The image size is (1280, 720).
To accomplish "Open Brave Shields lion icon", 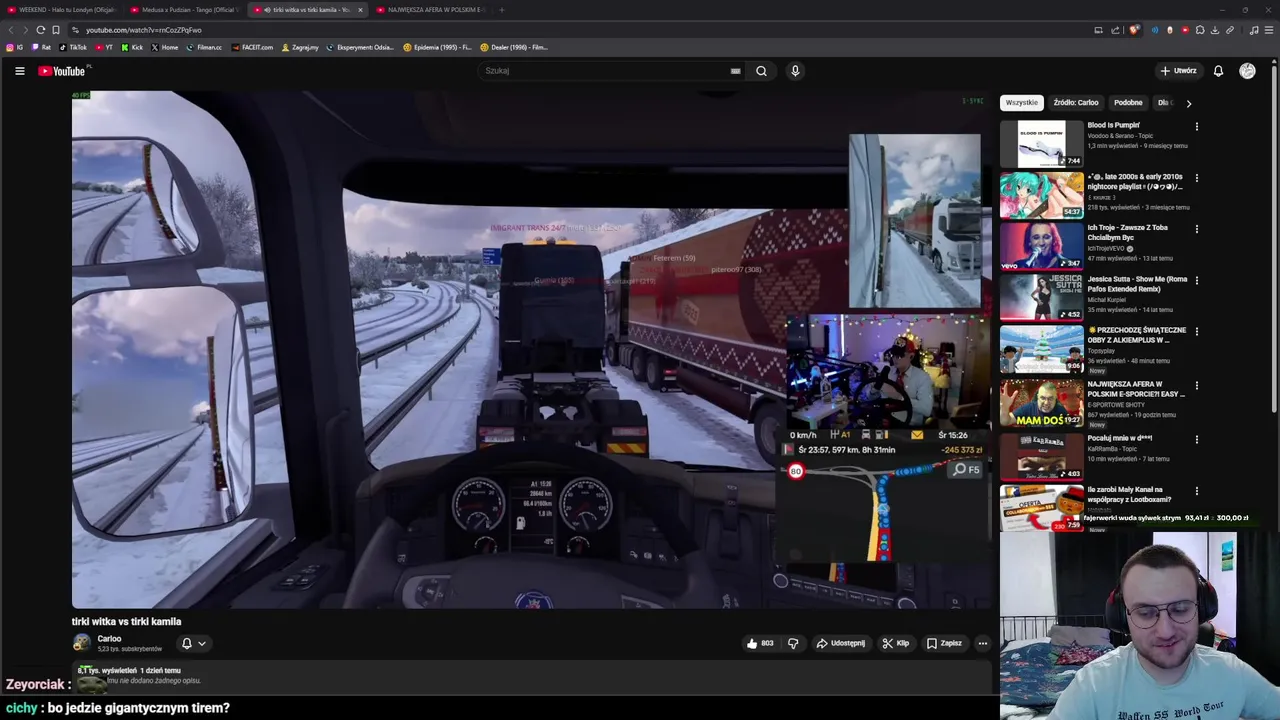I will coord(1134,30).
